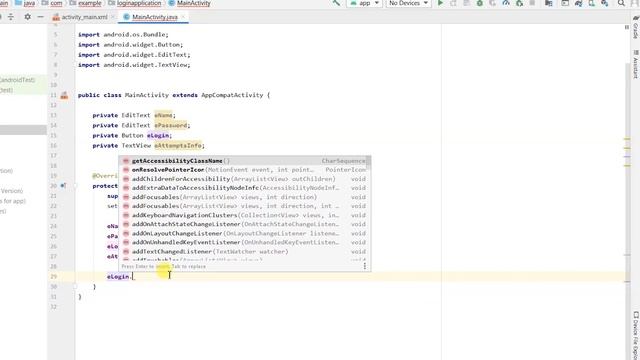Screen dimensions: 640x360
Task: Open the No Devices selector dropdown
Action: (408, 3)
